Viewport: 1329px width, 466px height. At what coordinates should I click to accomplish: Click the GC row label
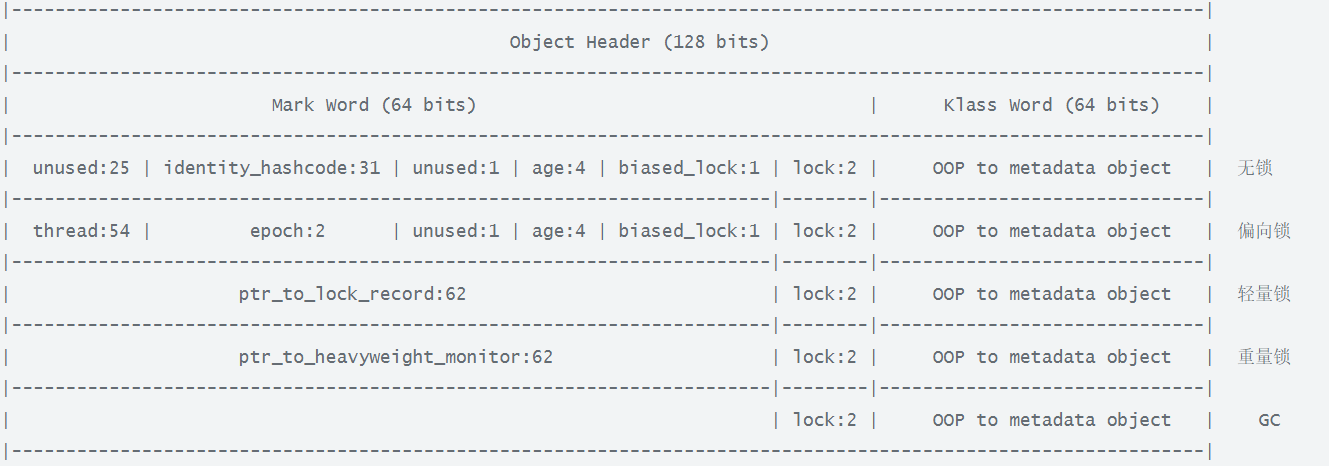pyautogui.click(x=1269, y=420)
